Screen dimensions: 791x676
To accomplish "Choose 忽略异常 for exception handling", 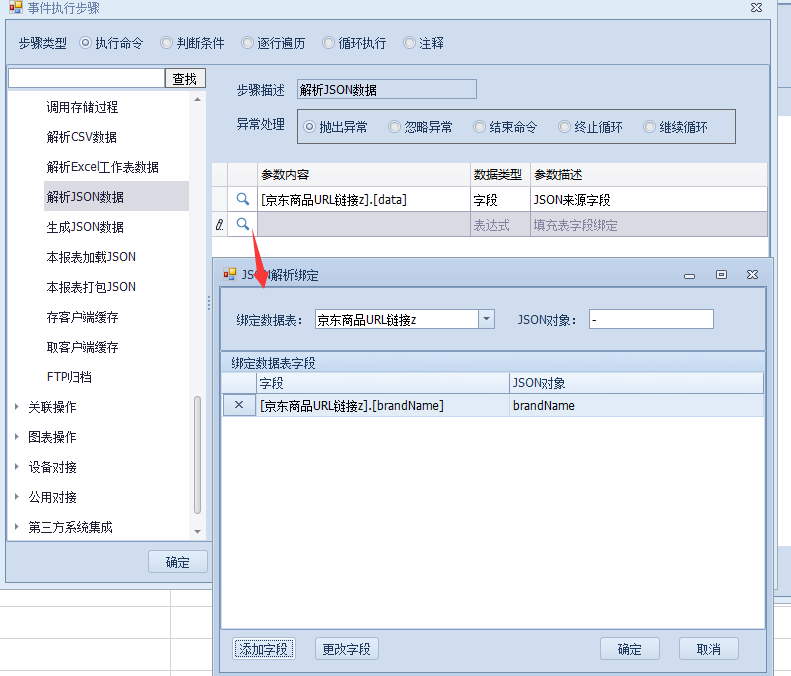I will click(x=396, y=127).
